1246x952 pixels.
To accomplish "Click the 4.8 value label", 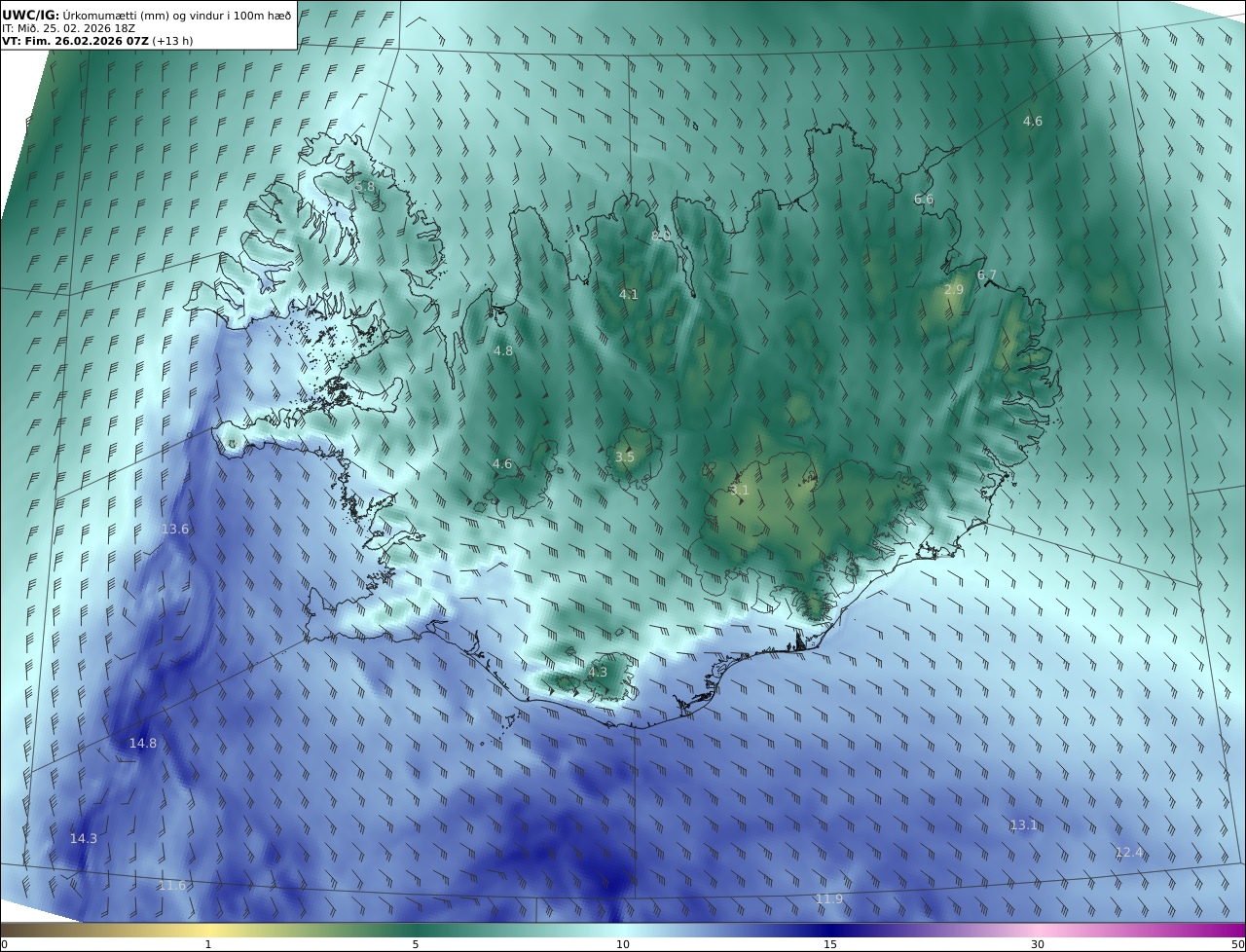I will (503, 350).
